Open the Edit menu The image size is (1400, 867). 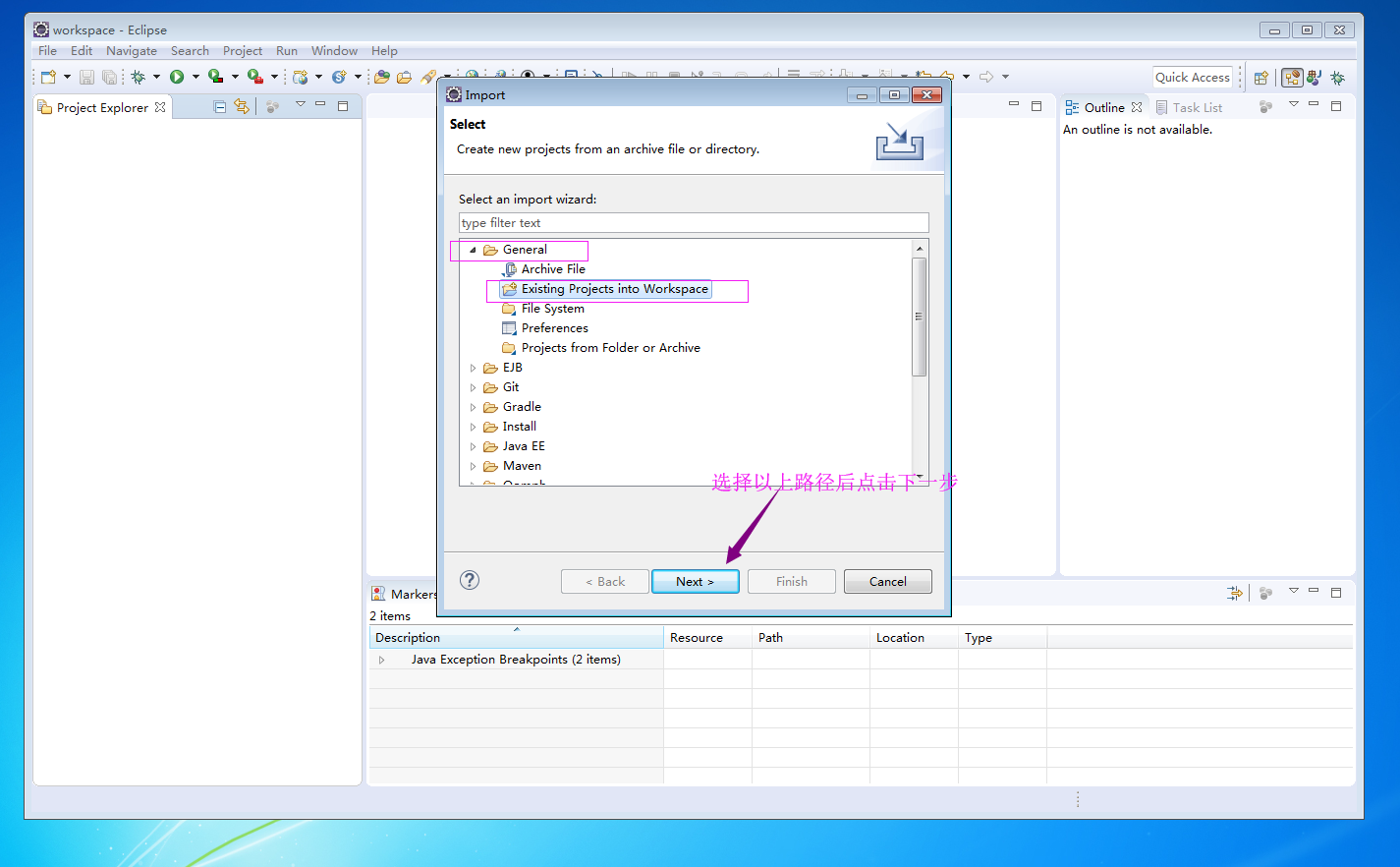pyautogui.click(x=82, y=51)
